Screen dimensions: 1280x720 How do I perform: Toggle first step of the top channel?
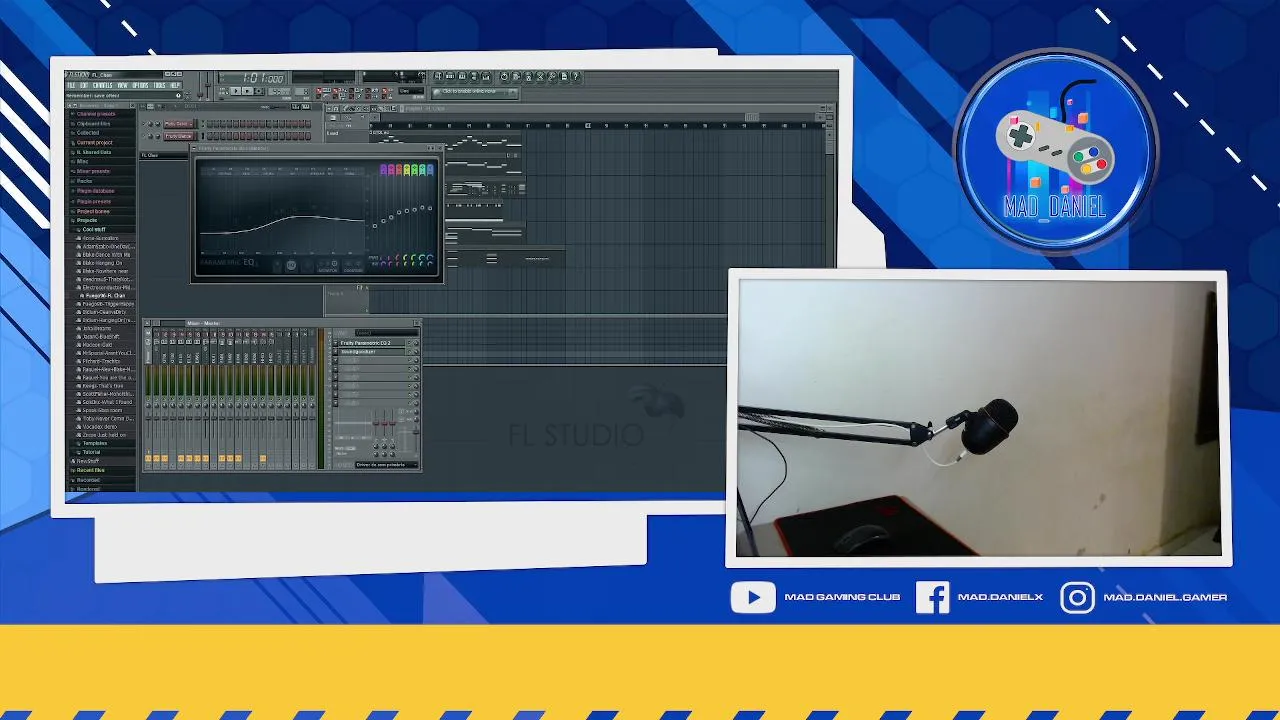click(x=210, y=124)
